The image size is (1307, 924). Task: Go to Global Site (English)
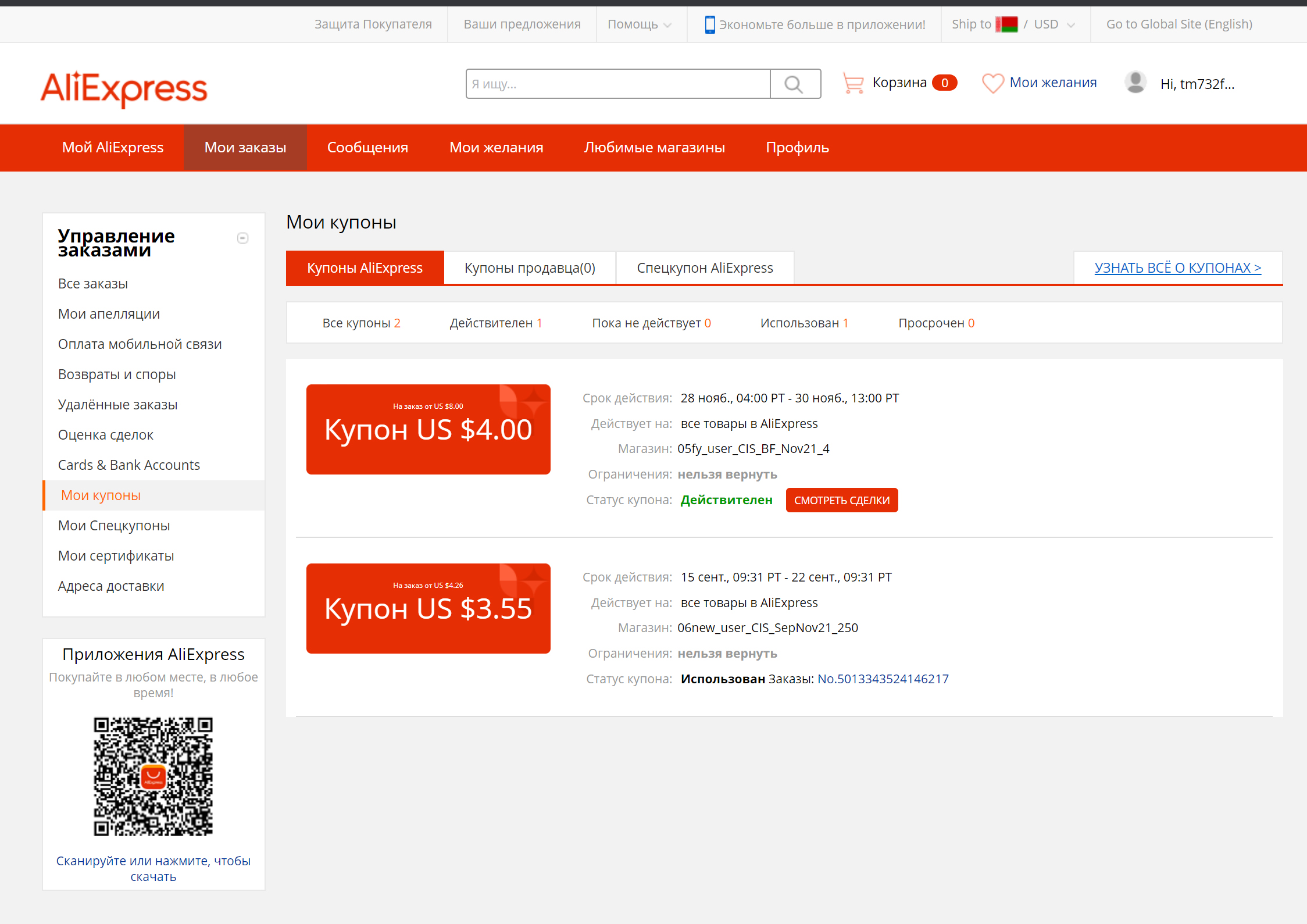[1179, 24]
